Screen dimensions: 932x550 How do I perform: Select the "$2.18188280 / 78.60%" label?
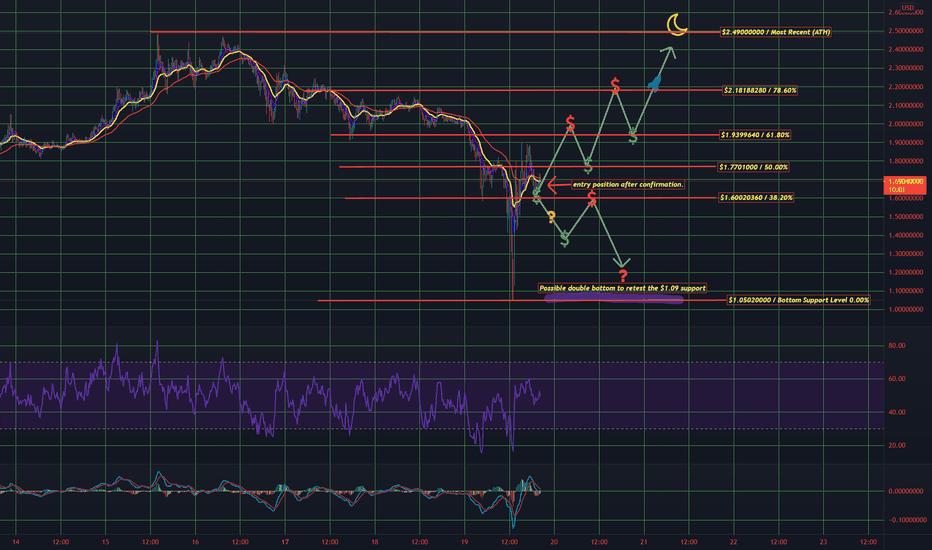coord(760,90)
